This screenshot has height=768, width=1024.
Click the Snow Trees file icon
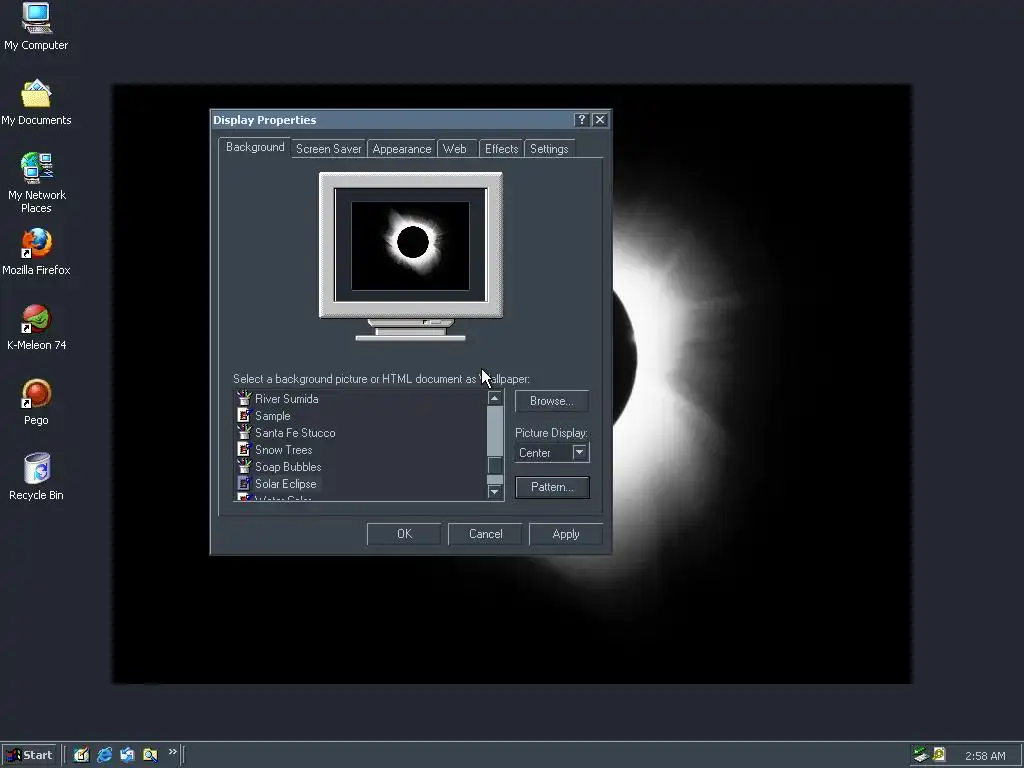(x=244, y=449)
